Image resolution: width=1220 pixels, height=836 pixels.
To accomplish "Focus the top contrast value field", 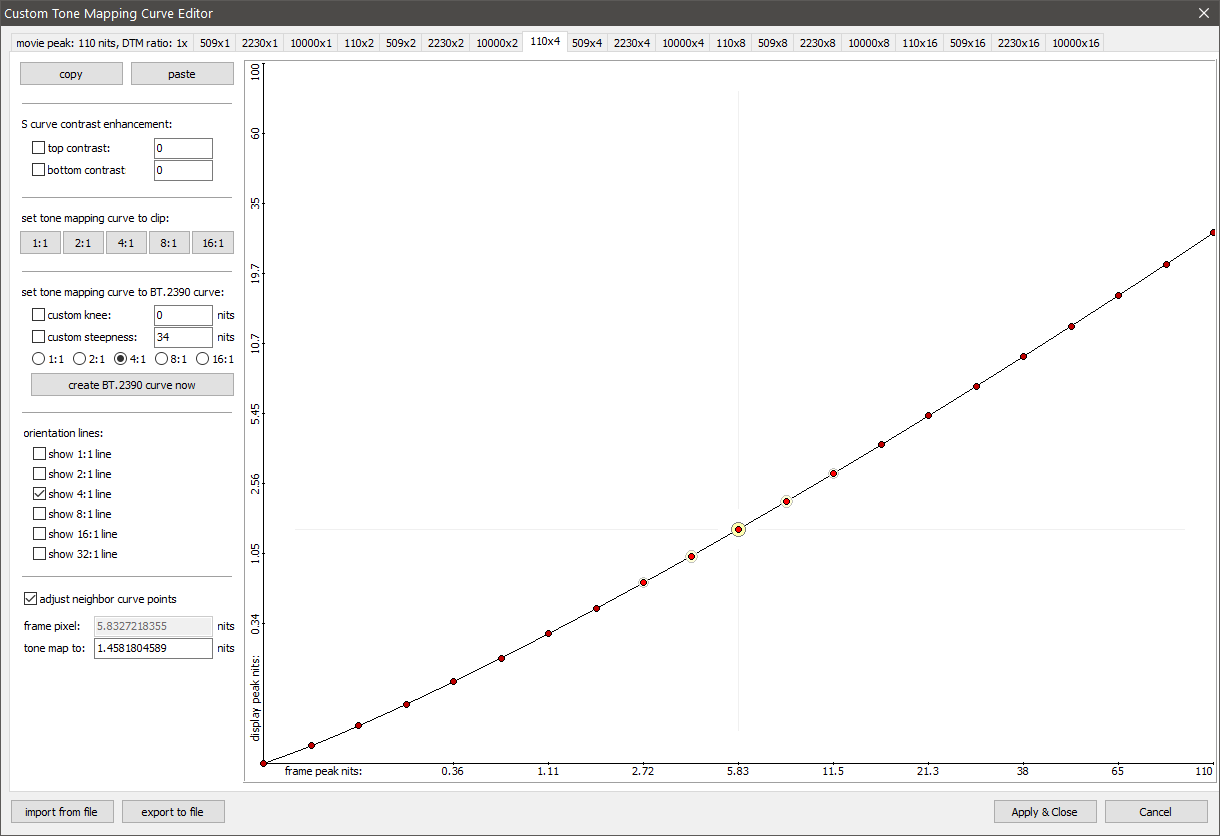I will [x=183, y=148].
